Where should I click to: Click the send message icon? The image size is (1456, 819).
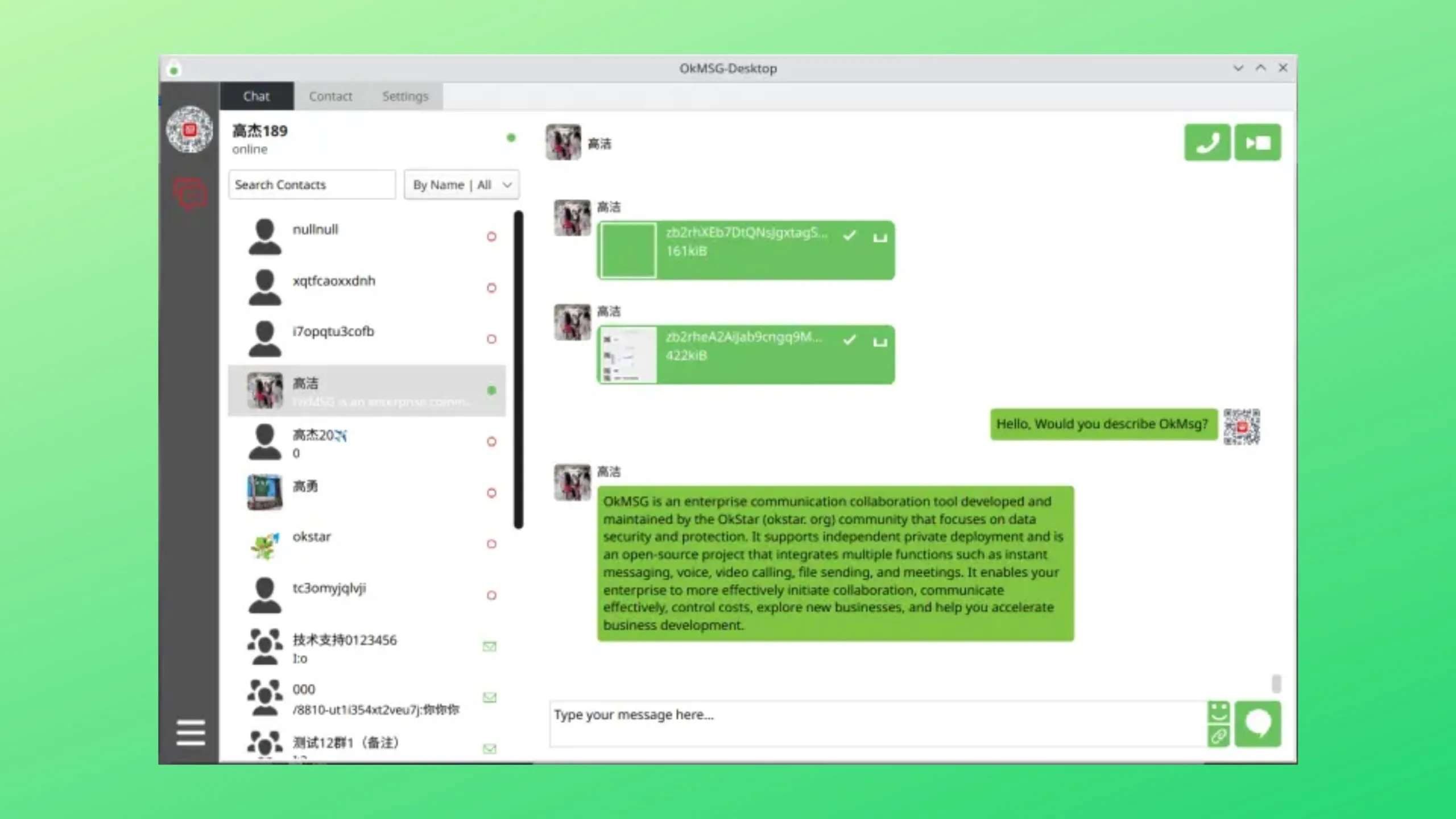tap(1257, 723)
